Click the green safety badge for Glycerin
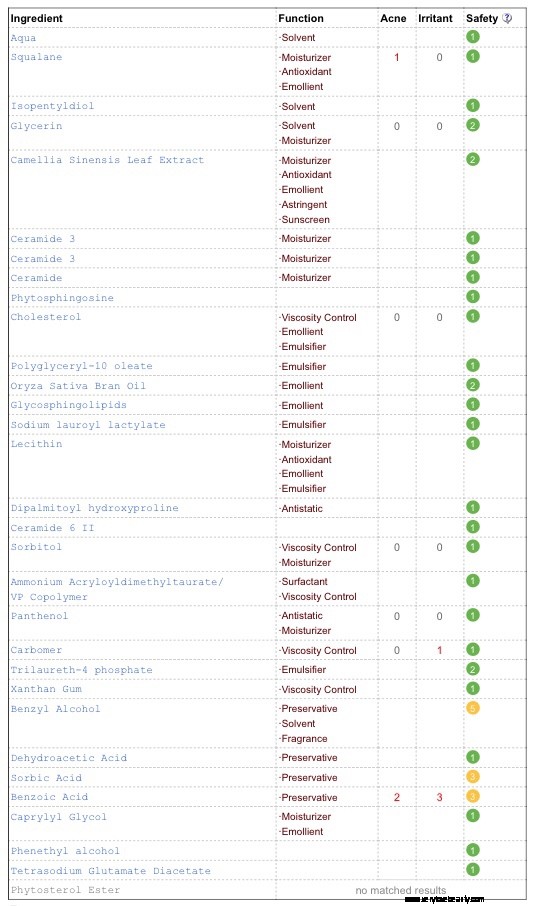537x906 pixels. 473,125
